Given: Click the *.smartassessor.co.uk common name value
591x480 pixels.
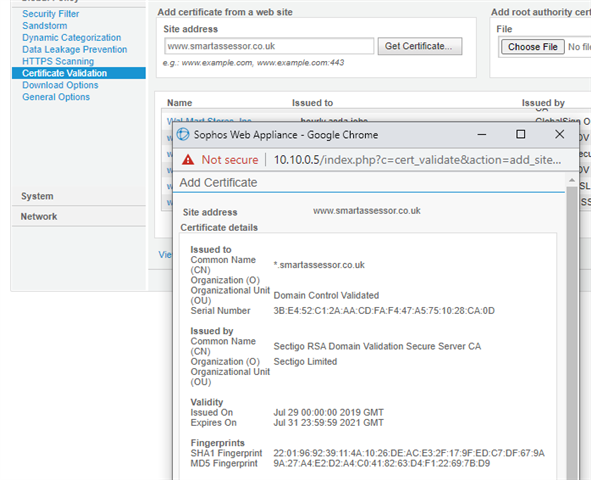Looking at the screenshot, I should click(319, 265).
